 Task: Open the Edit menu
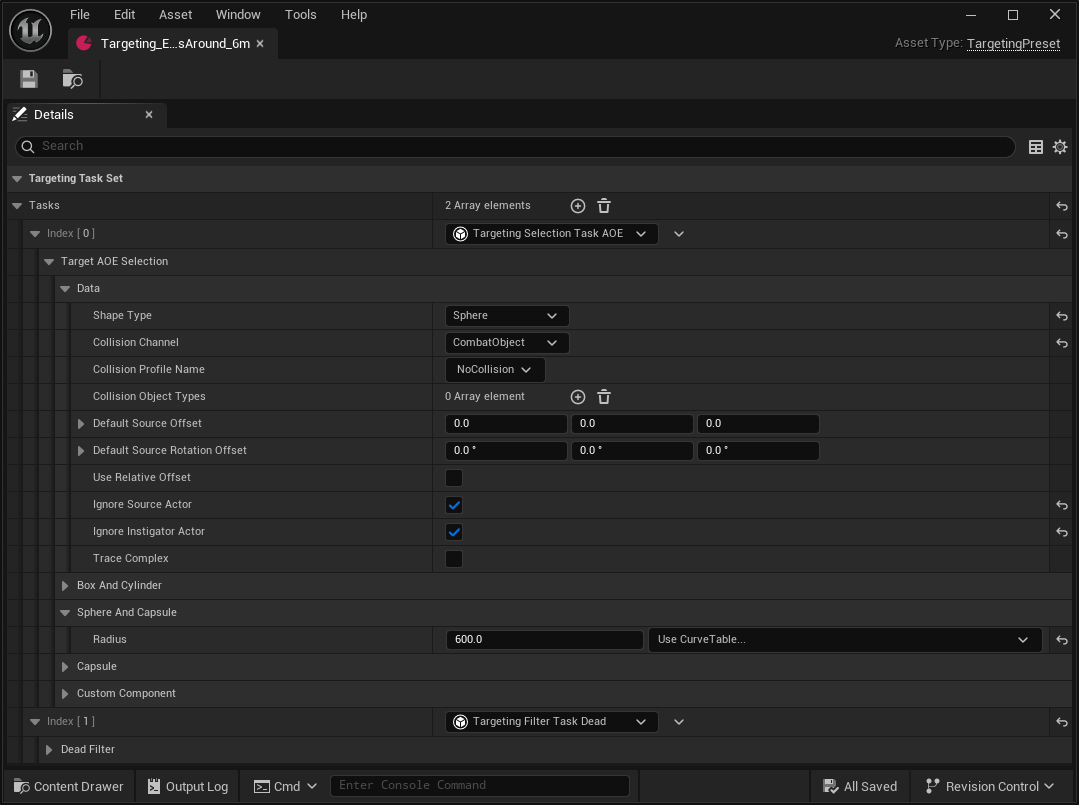tap(125, 14)
